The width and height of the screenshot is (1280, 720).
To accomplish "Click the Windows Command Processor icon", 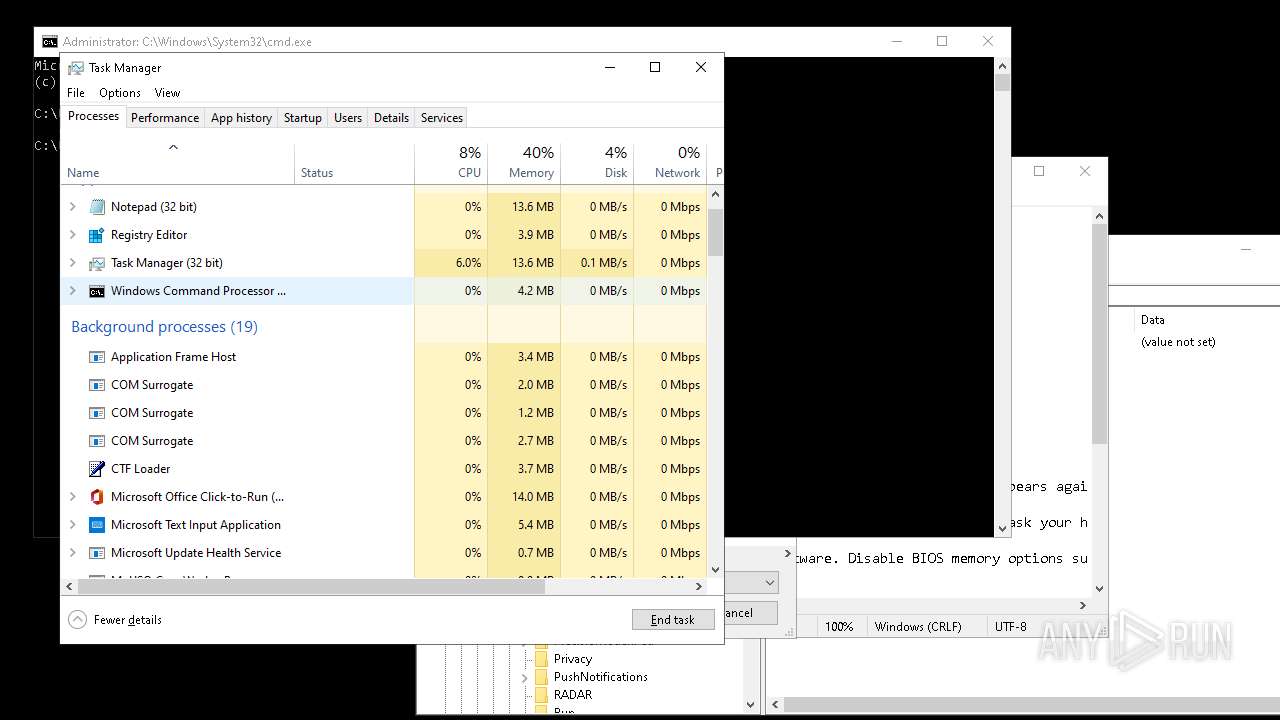I will pyautogui.click(x=97, y=291).
